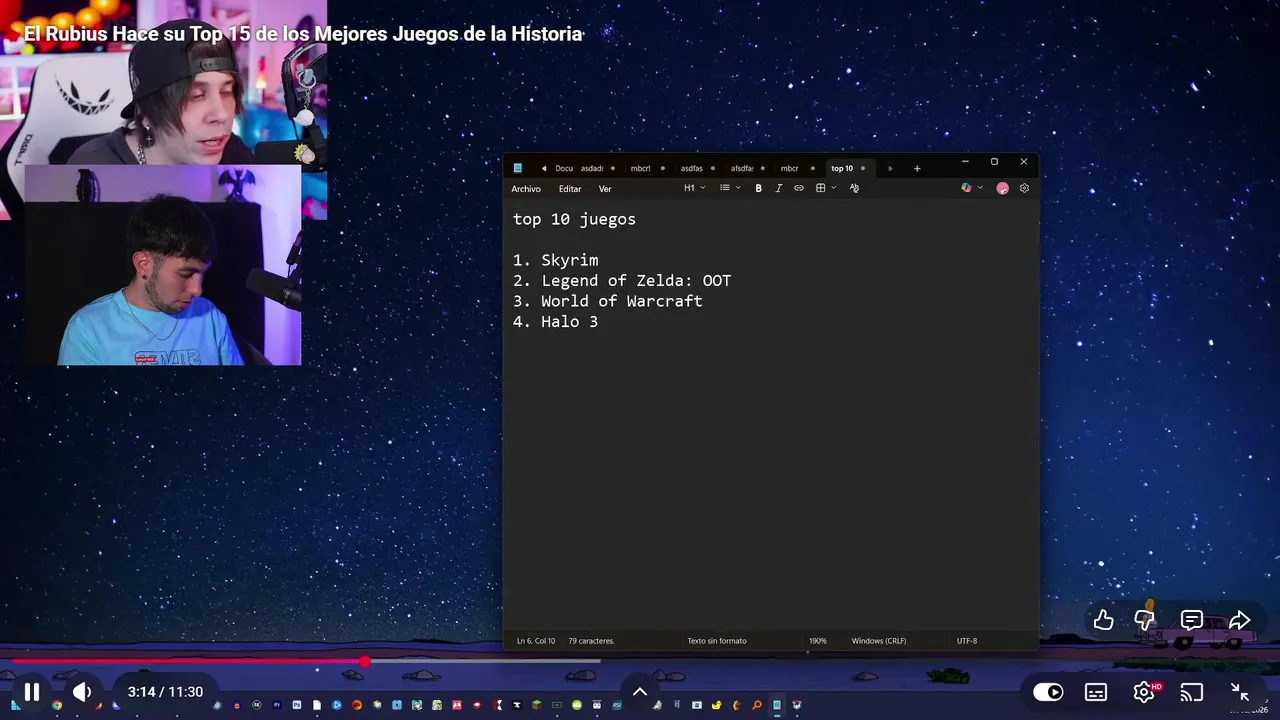Exit fullscreen mode

click(x=1240, y=692)
